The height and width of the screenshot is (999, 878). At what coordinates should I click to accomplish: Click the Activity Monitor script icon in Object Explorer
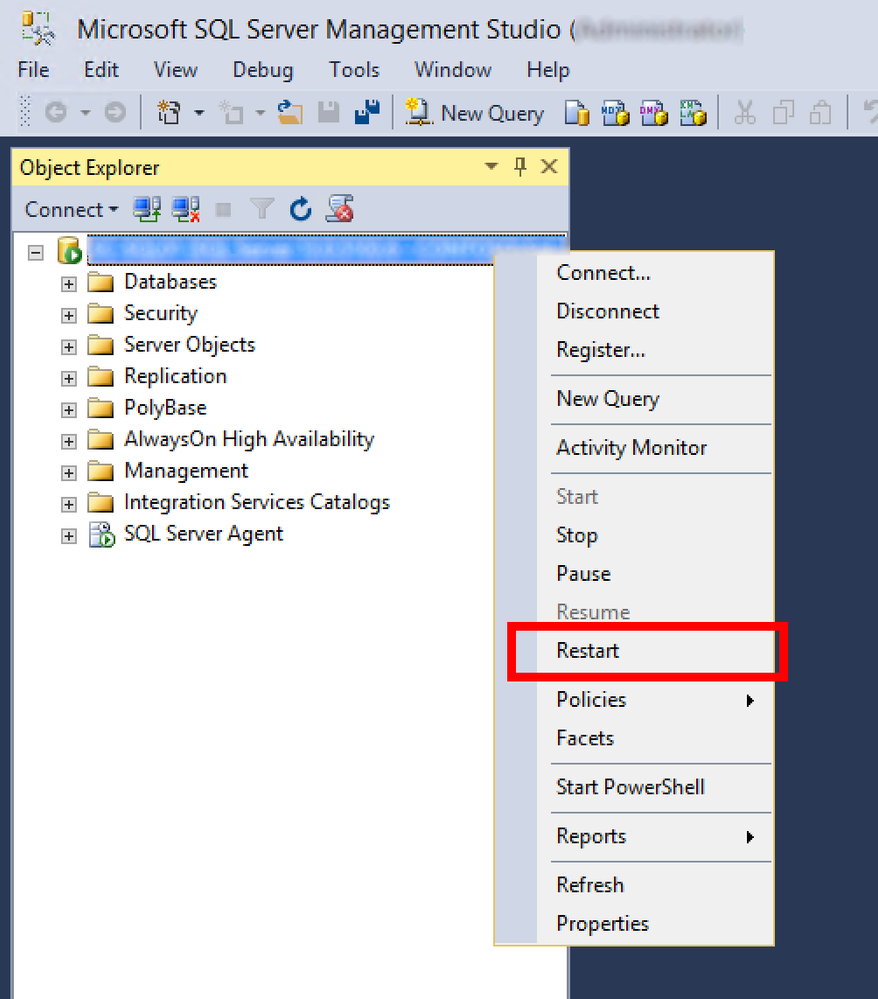click(x=340, y=209)
